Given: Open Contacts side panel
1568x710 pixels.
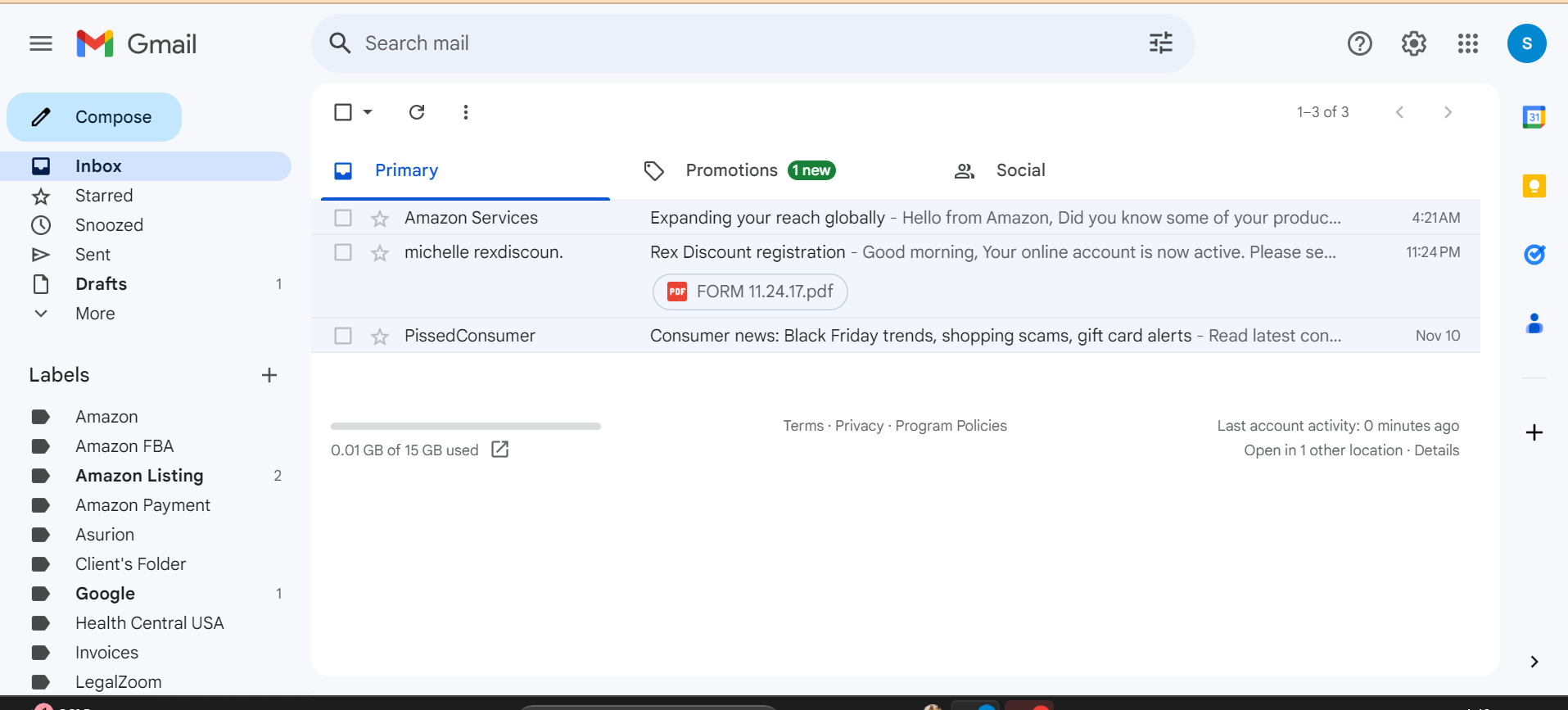Looking at the screenshot, I should tap(1534, 323).
